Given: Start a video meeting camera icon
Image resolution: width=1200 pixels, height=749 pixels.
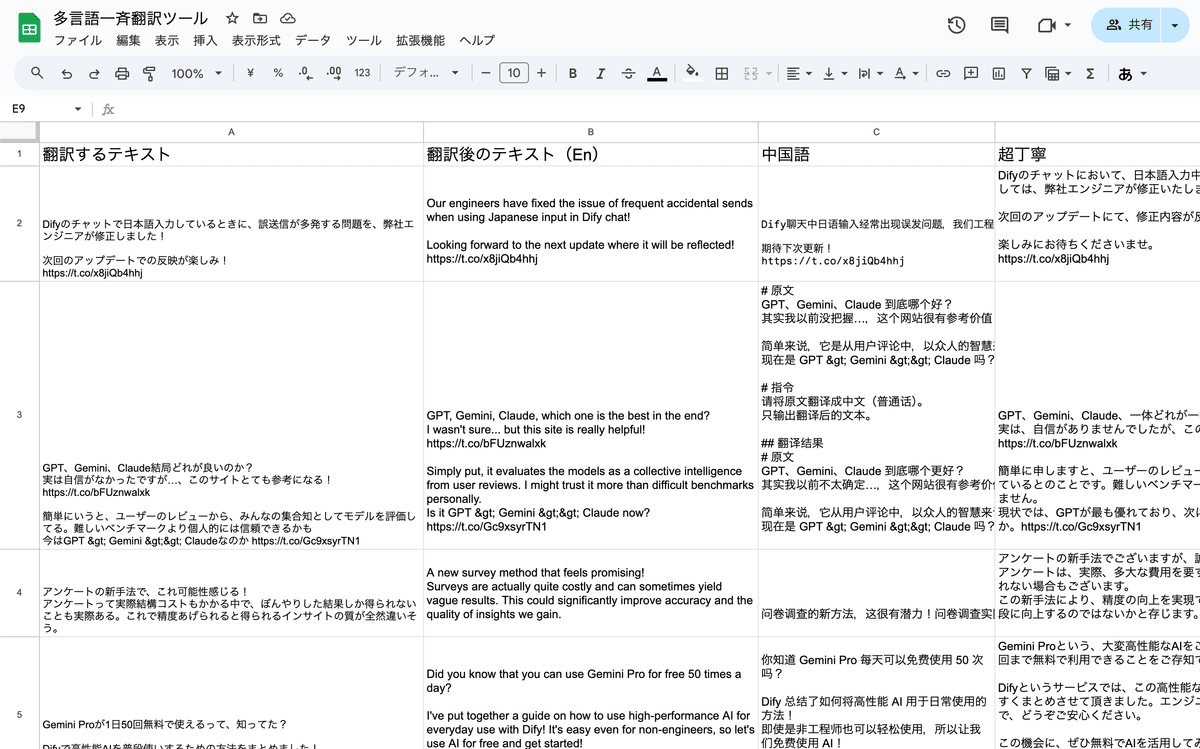Looking at the screenshot, I should pyautogui.click(x=1047, y=25).
